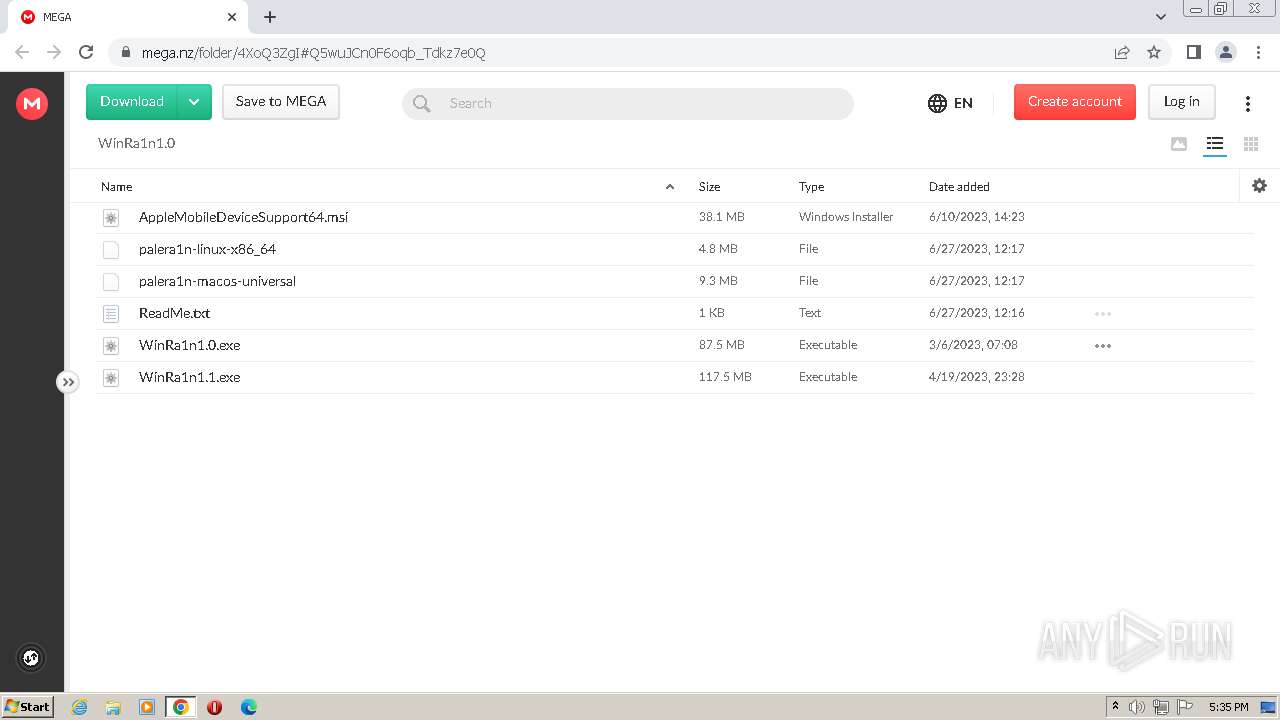Select the list view icon
This screenshot has width=1280, height=720.
click(x=1215, y=144)
